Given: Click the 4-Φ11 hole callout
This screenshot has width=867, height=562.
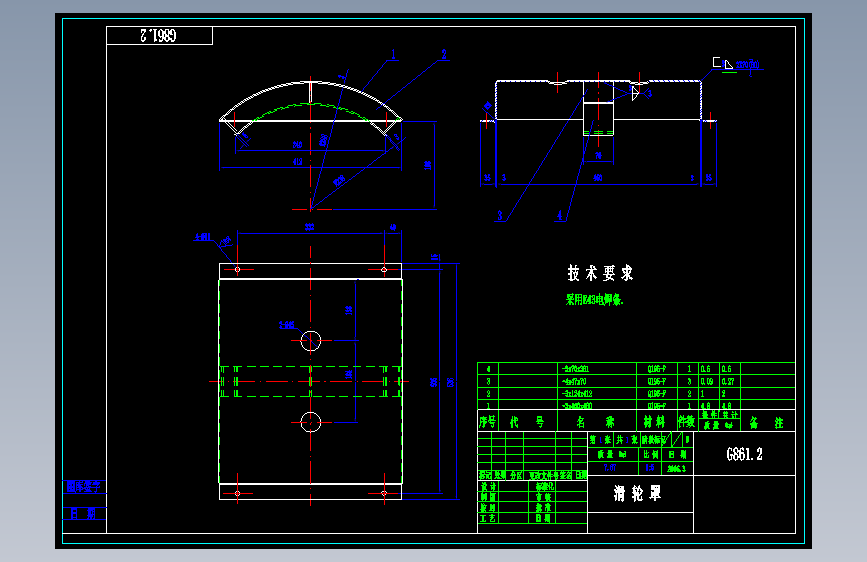Looking at the screenshot, I should tap(202, 237).
